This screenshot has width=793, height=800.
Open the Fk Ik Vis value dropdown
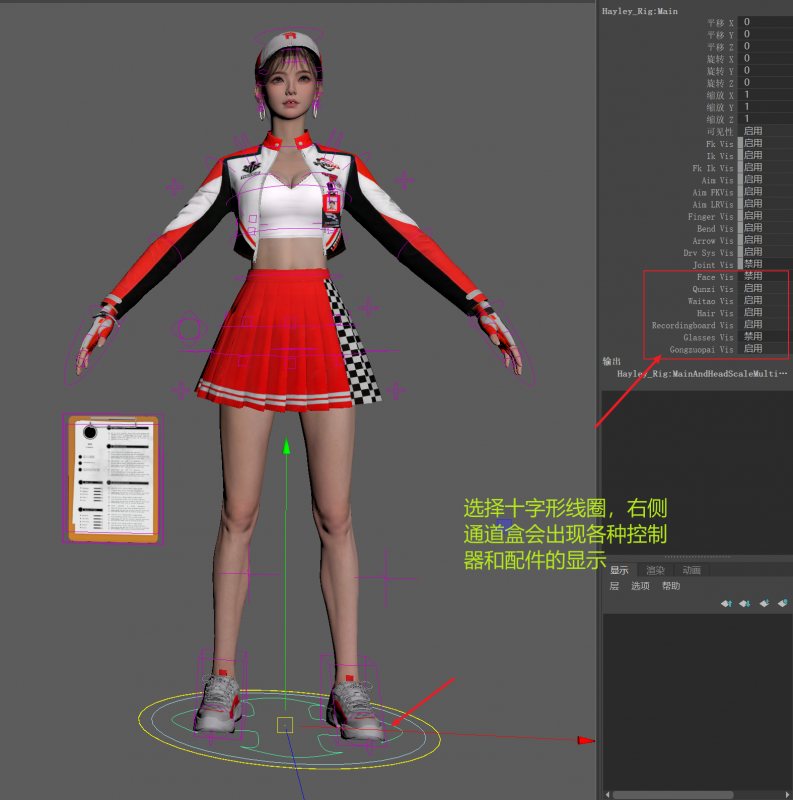point(765,167)
